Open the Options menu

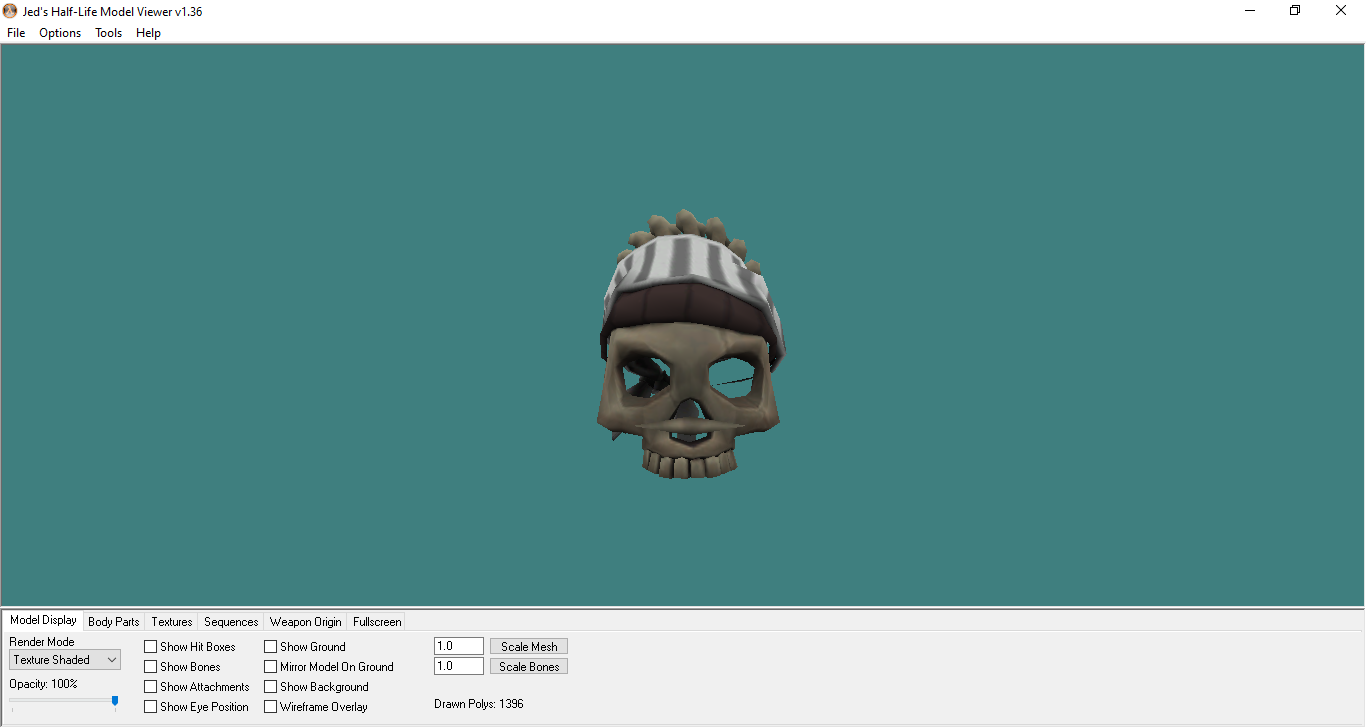pyautogui.click(x=60, y=33)
